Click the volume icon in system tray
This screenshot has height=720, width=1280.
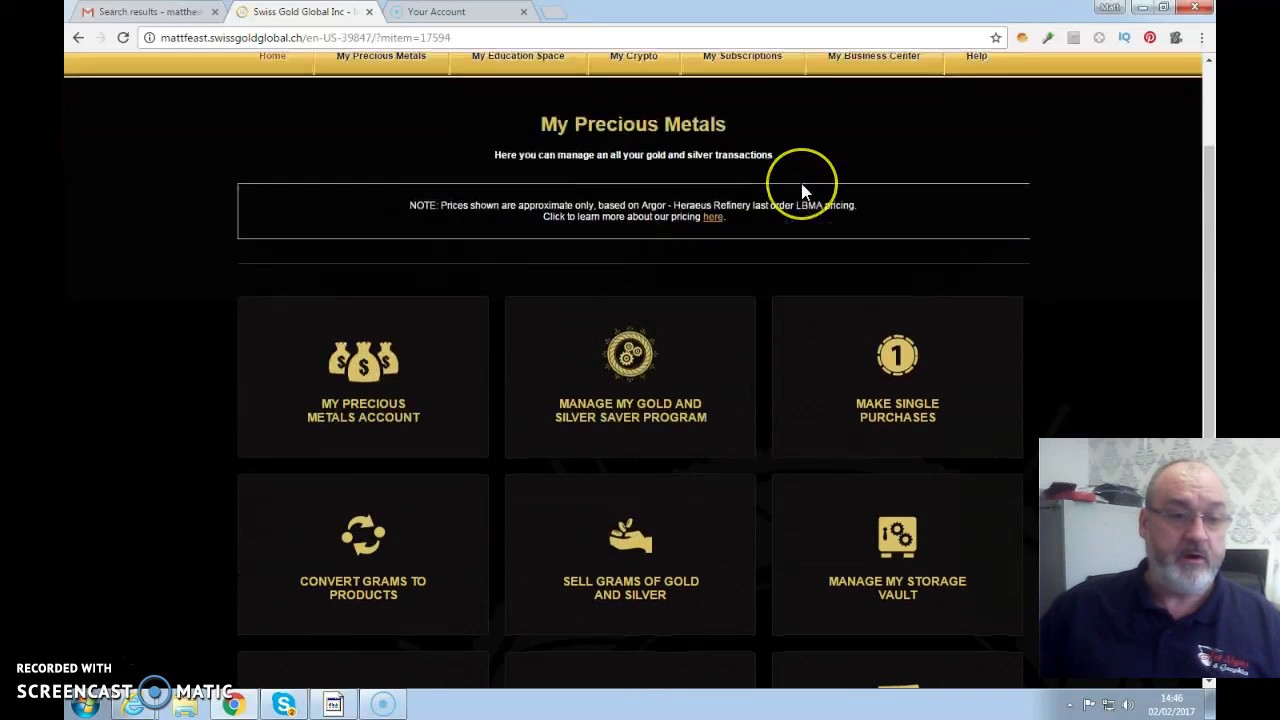click(1127, 705)
